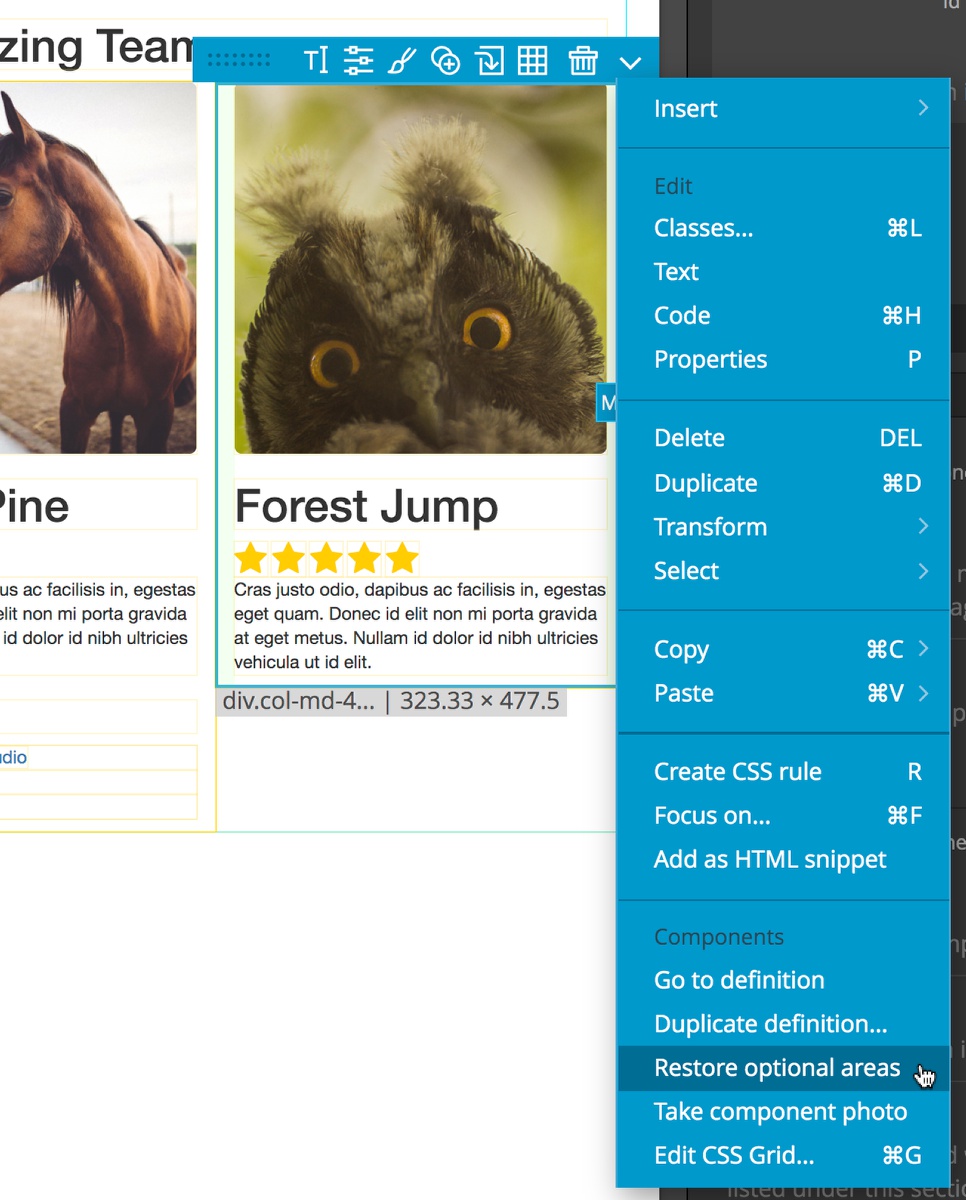
Task: Select Create CSS rule
Action: pos(783,771)
